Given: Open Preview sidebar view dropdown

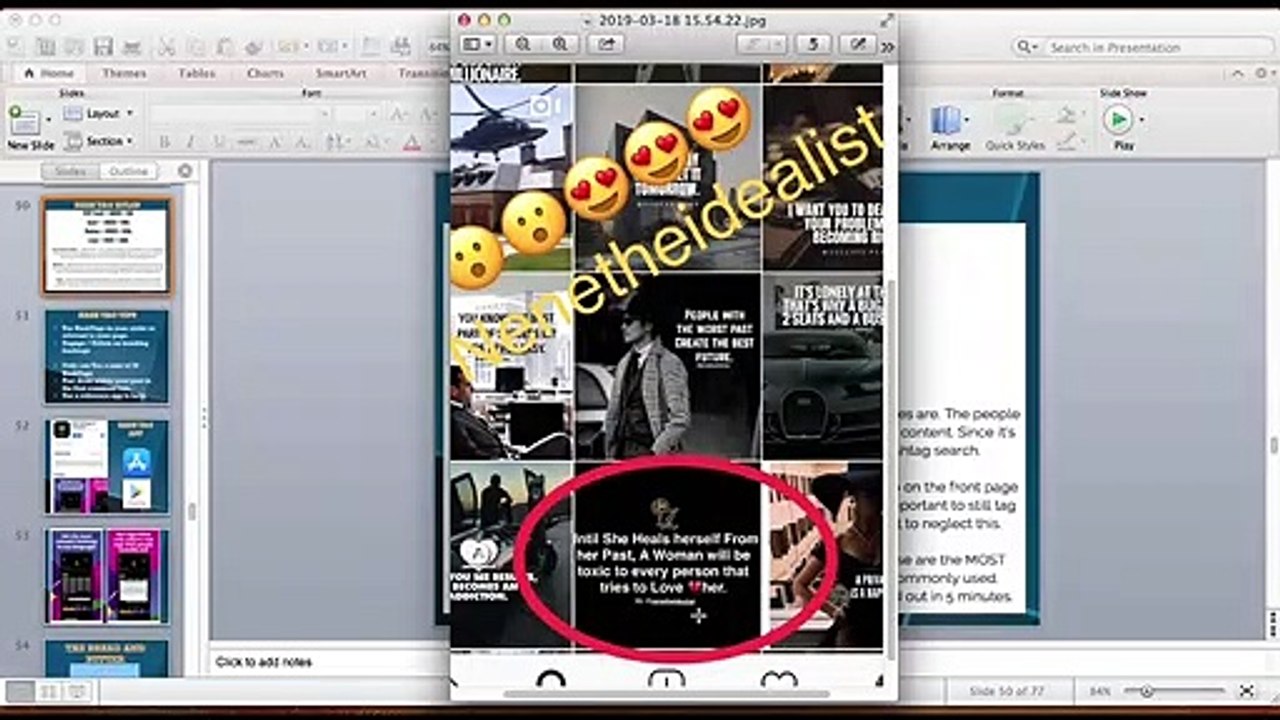Looking at the screenshot, I should pyautogui.click(x=476, y=44).
